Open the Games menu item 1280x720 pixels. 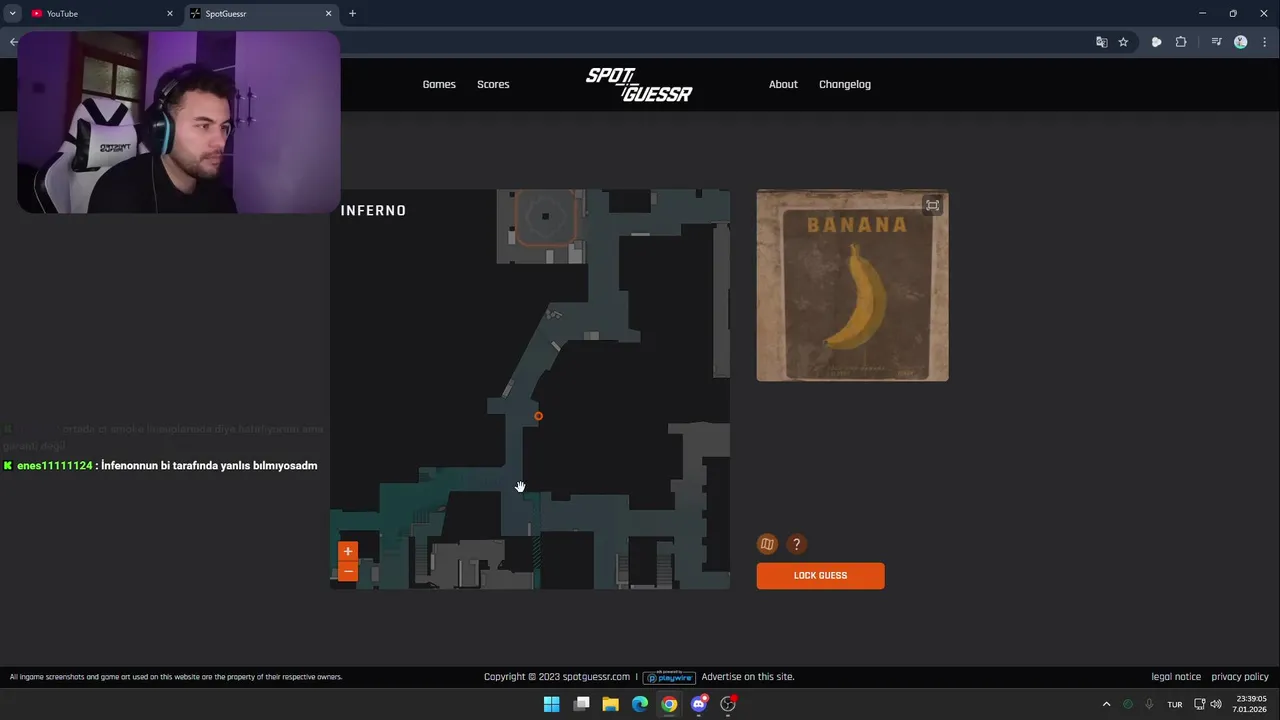click(439, 84)
